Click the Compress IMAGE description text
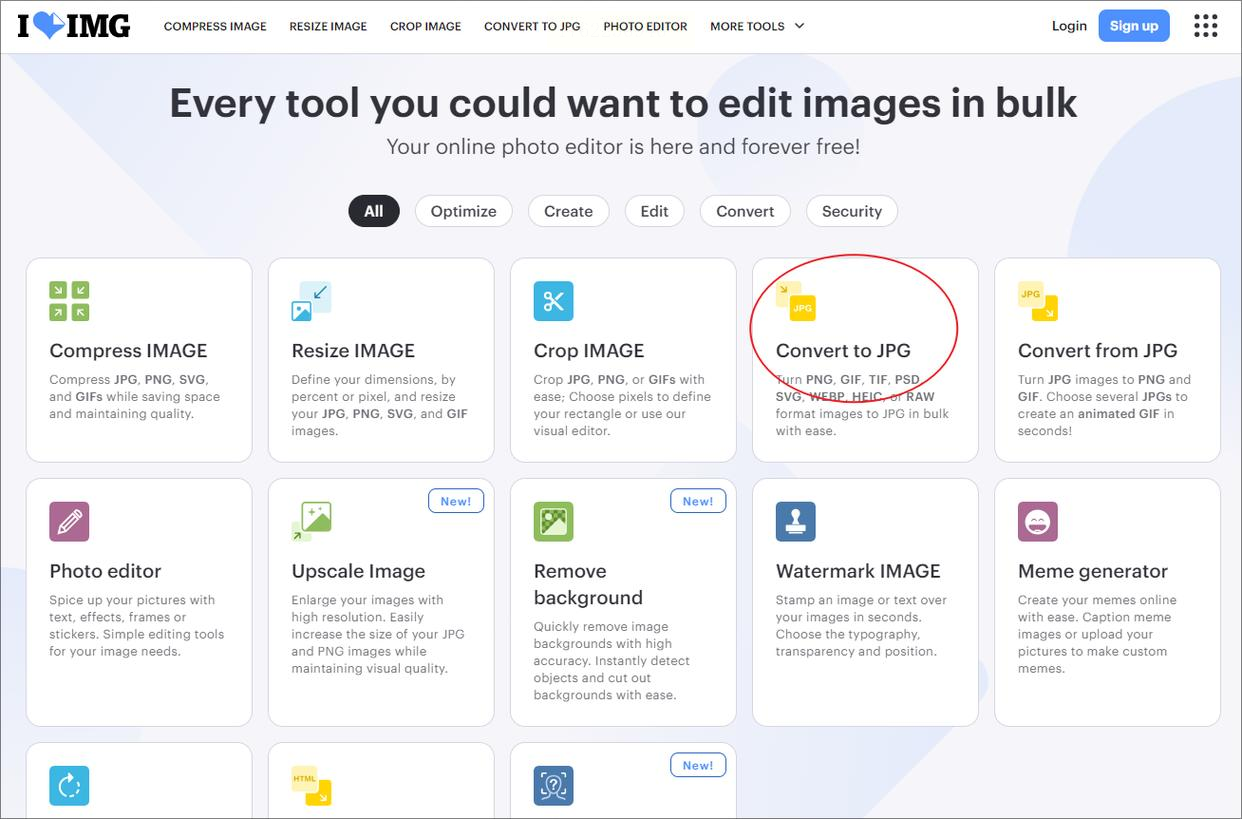This screenshot has width=1242, height=819. (x=134, y=397)
